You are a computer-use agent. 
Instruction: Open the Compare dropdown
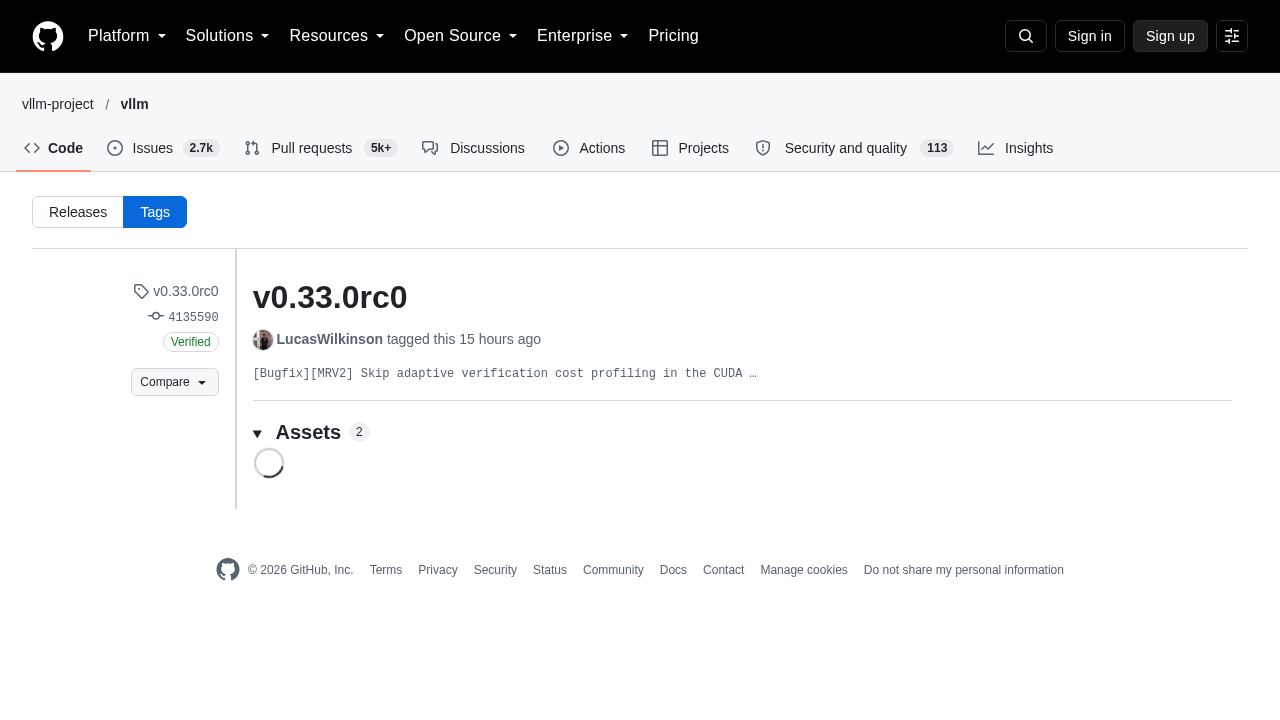point(175,382)
